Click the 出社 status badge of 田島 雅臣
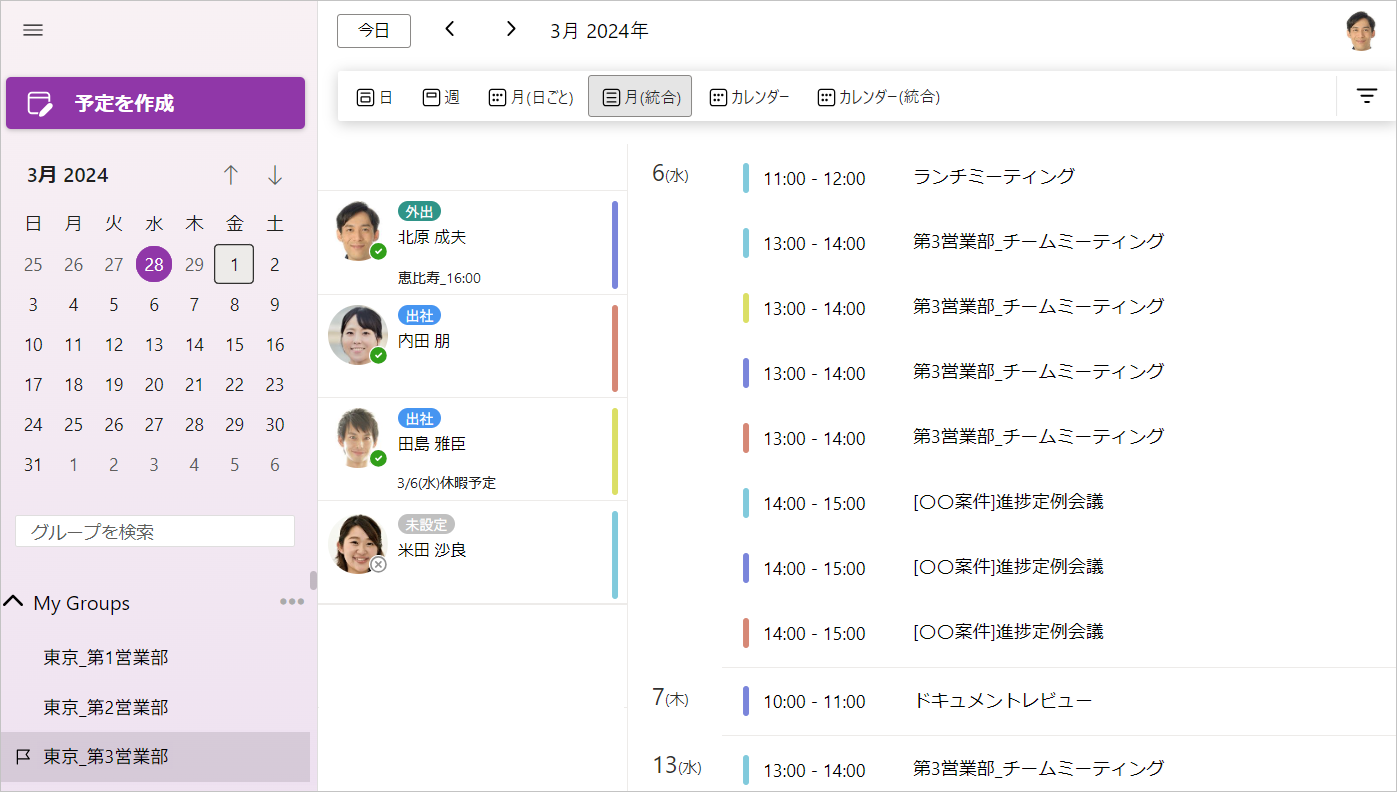Viewport: 1397px width, 792px height. click(x=419, y=418)
